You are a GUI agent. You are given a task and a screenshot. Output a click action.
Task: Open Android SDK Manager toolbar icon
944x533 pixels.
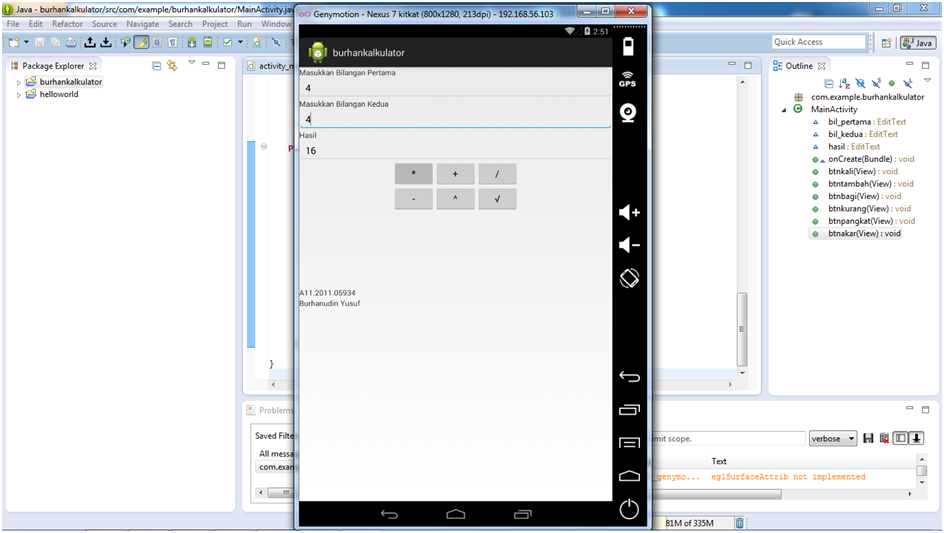191,42
